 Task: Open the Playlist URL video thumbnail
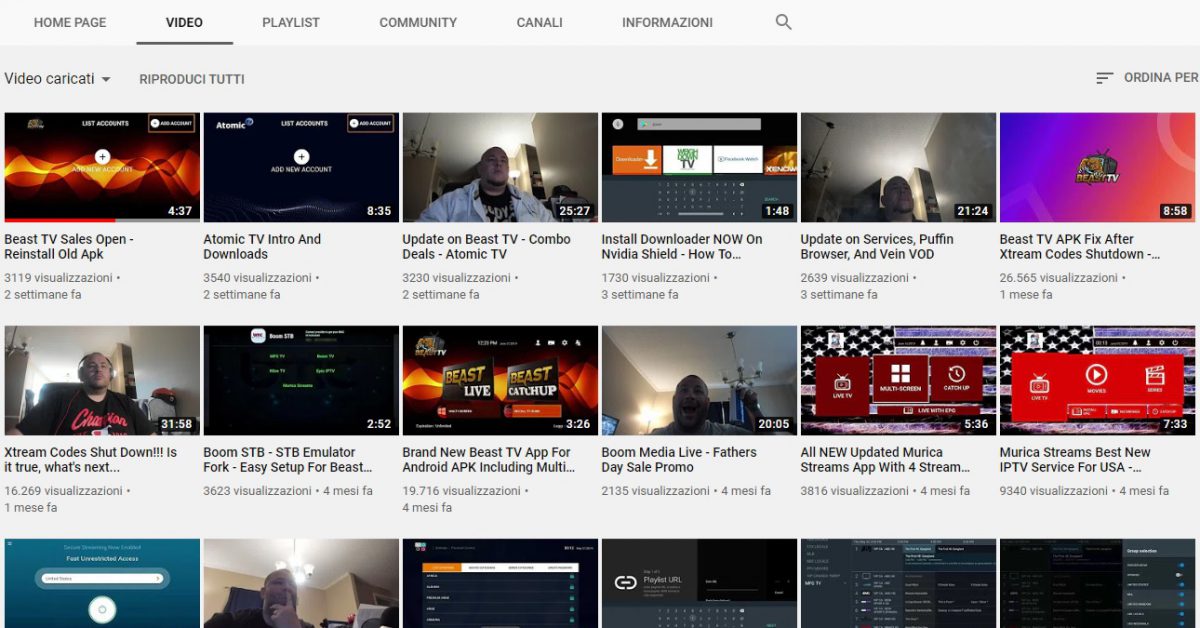coord(699,584)
